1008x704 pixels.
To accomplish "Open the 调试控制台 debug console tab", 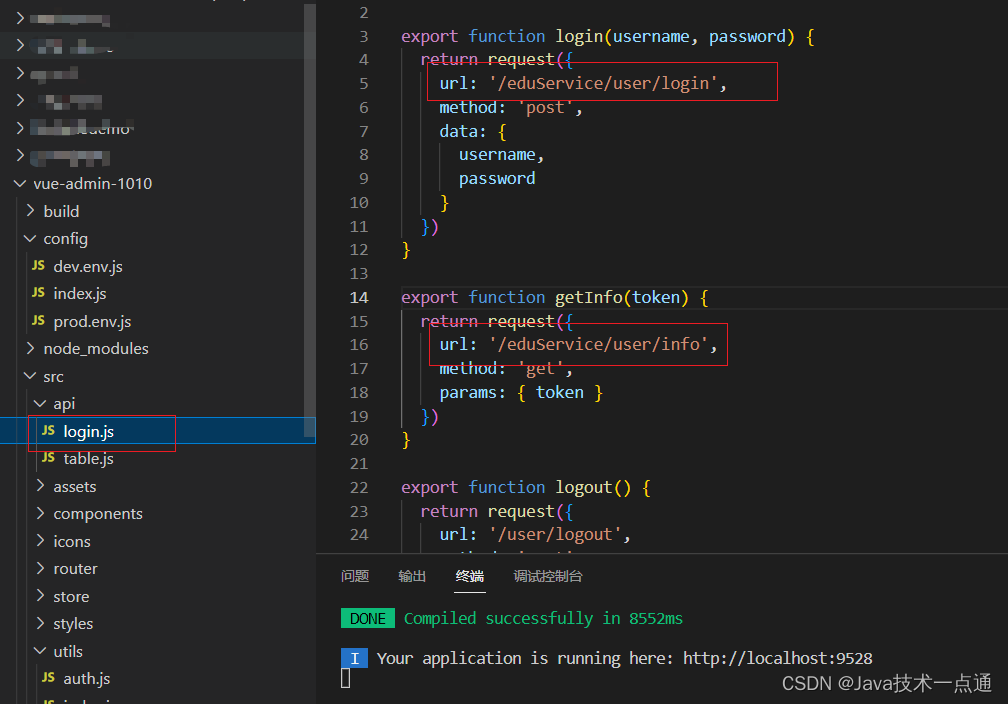I will [548, 576].
